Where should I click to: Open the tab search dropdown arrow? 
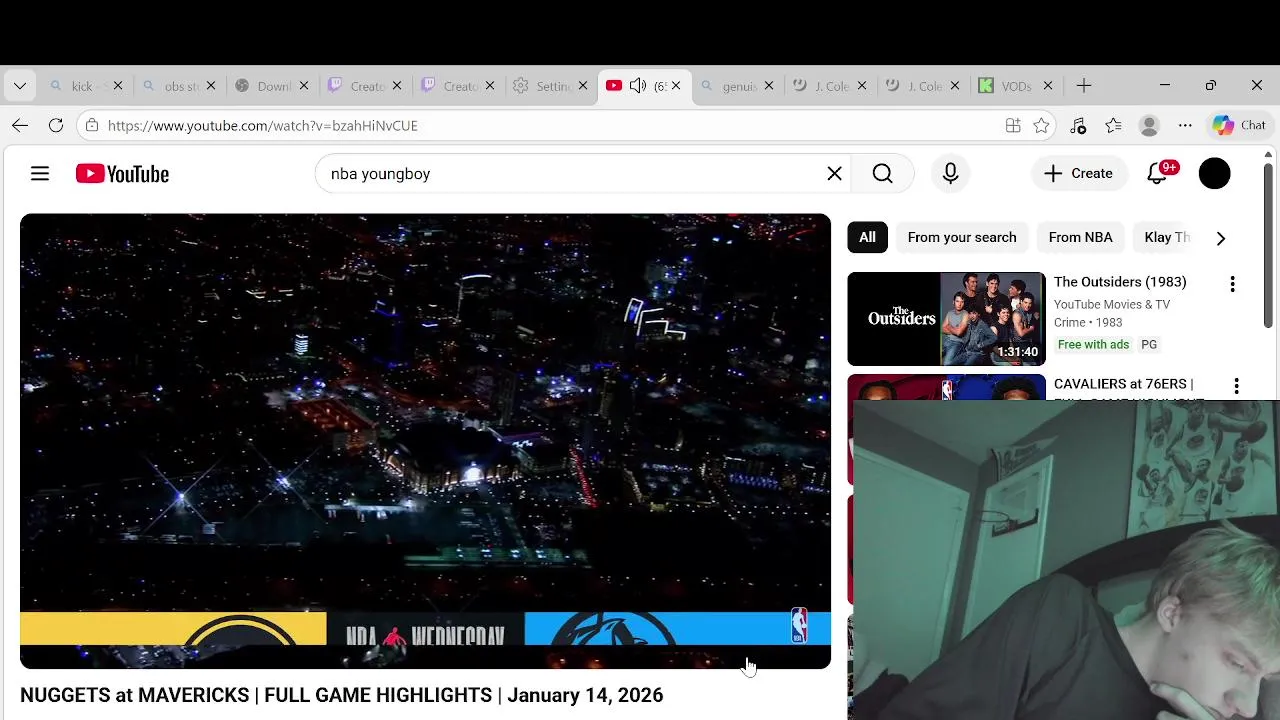click(20, 86)
